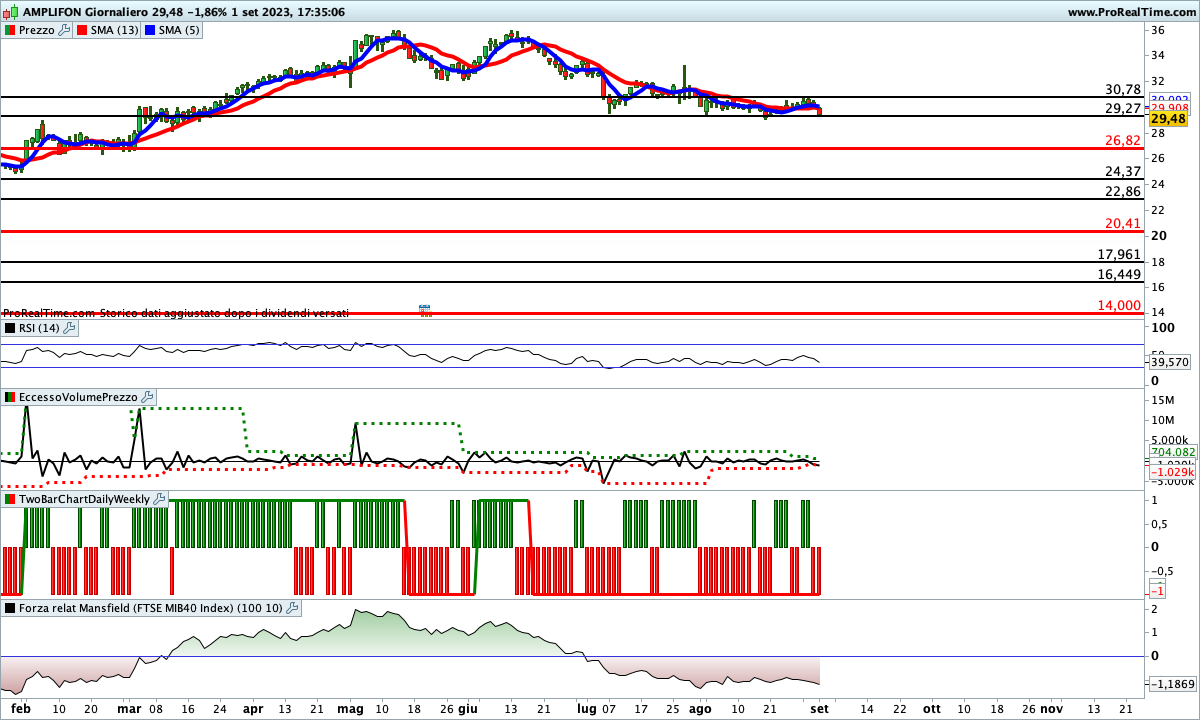Click the candlestick chart icon beside AMPLIFON
1200x720 pixels.
(x=10, y=12)
